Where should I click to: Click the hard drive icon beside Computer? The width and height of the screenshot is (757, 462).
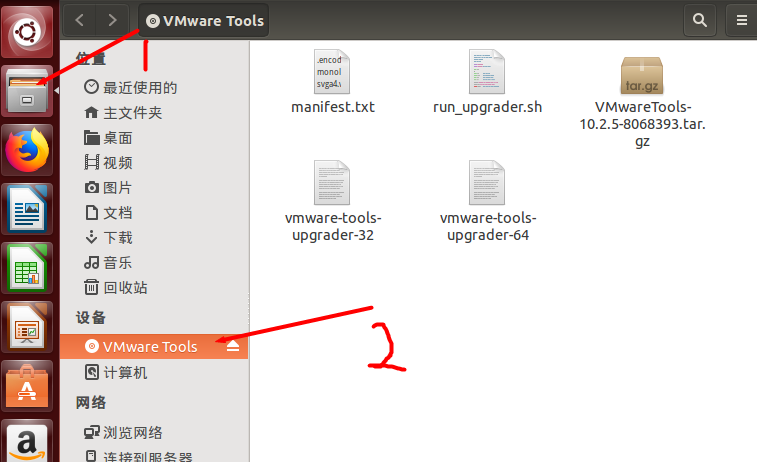pyautogui.click(x=92, y=372)
